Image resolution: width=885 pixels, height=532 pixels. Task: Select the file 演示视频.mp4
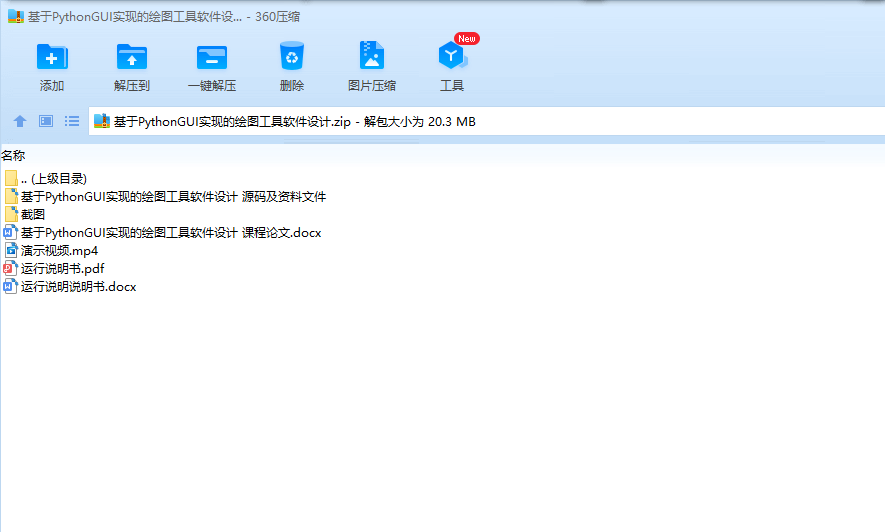click(x=59, y=251)
